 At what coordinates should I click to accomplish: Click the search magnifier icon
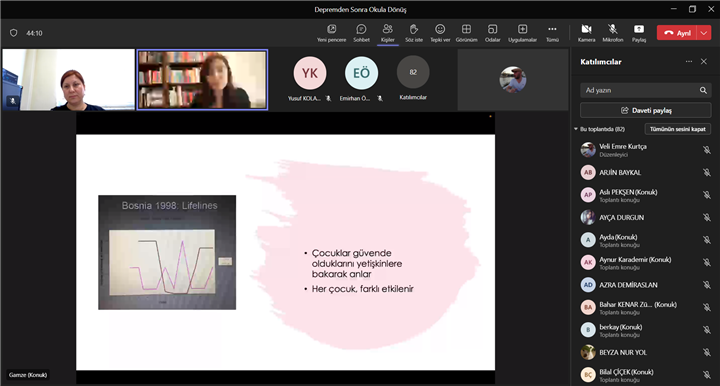pos(703,90)
